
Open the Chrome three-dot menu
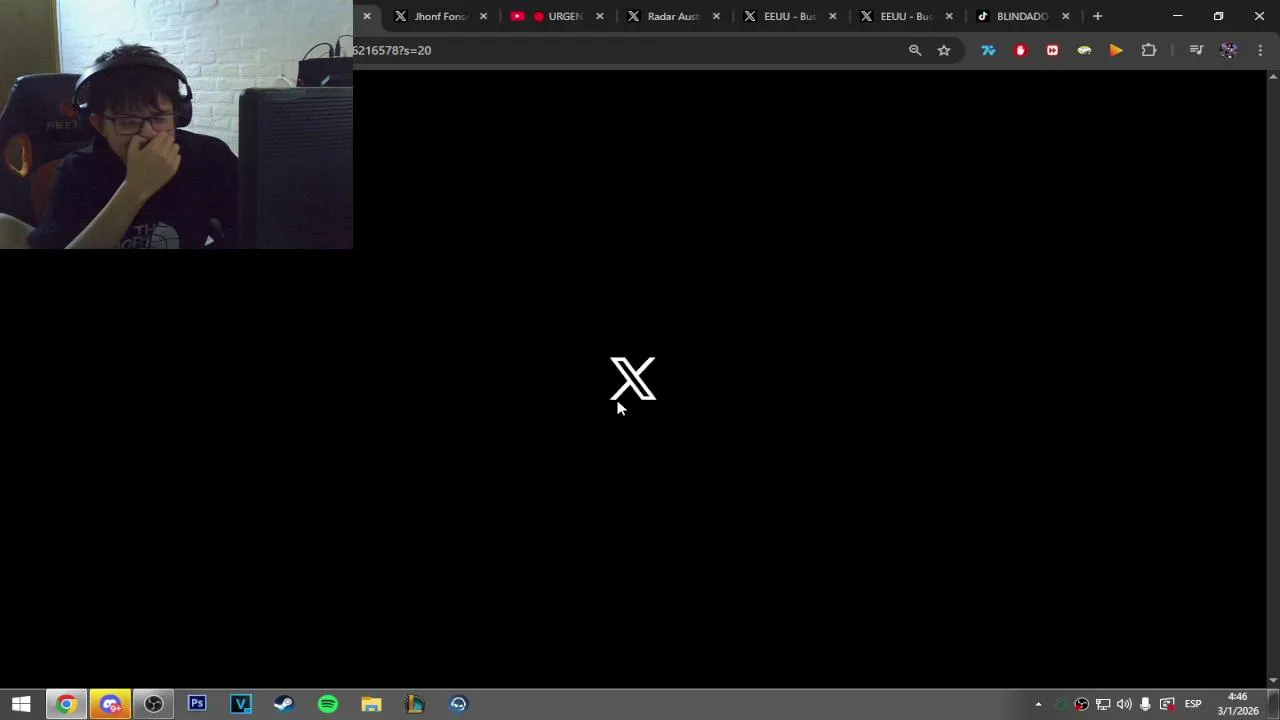coord(1260,50)
